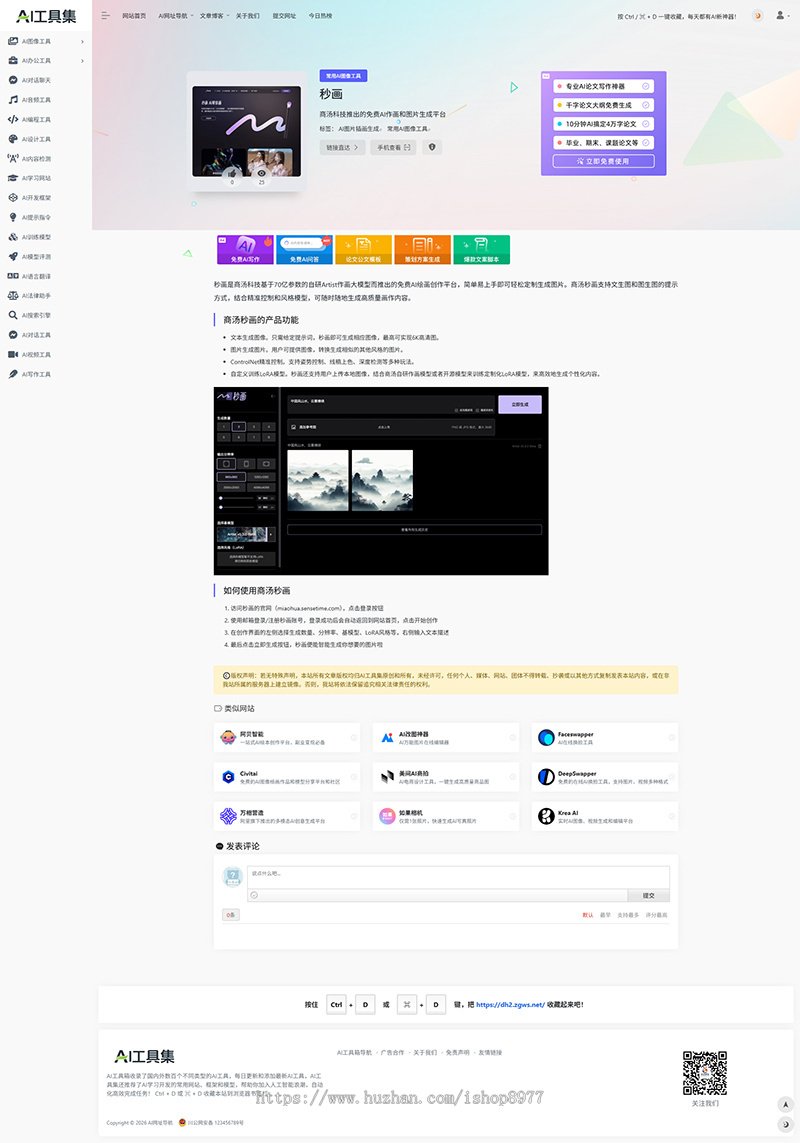This screenshot has width=800, height=1143.
Task: Open the AI训练模型 sidebar icon
Action: coord(12,237)
